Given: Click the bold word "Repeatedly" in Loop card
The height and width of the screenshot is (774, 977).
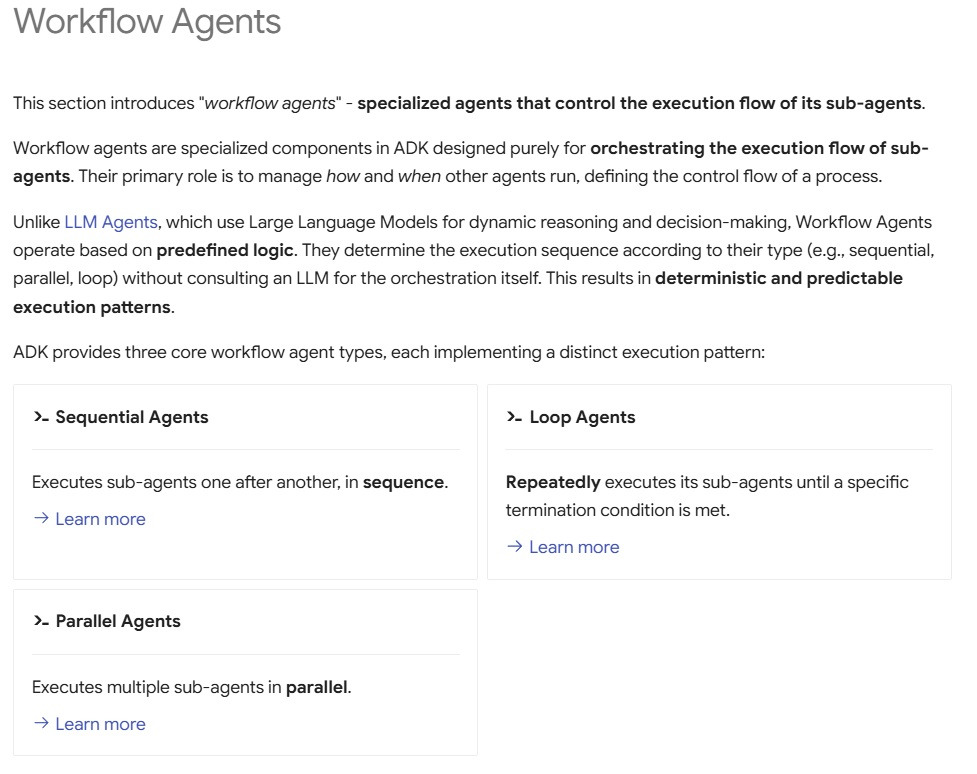Looking at the screenshot, I should (553, 482).
